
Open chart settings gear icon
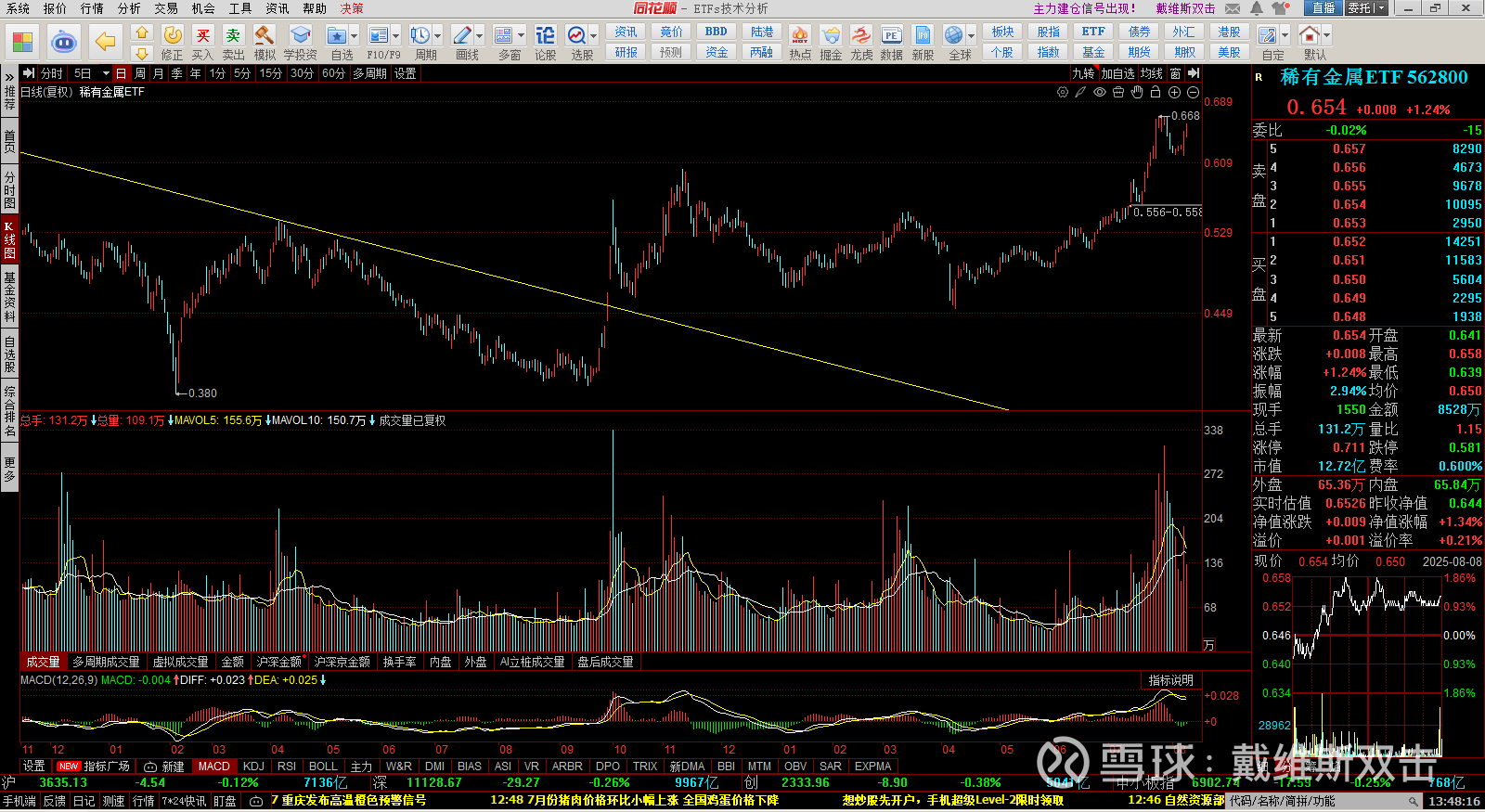[1063, 92]
